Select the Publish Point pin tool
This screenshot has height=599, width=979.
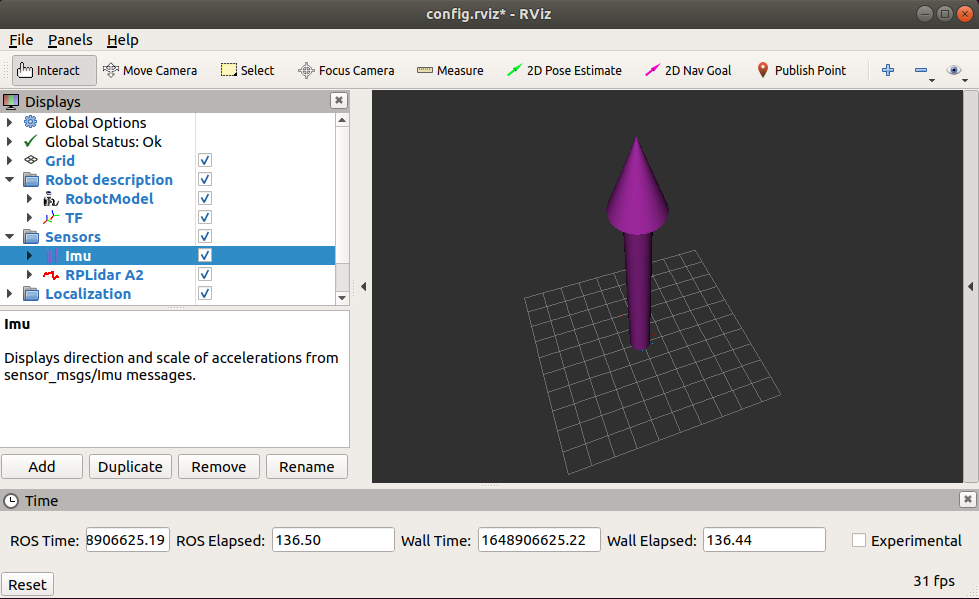tap(801, 71)
